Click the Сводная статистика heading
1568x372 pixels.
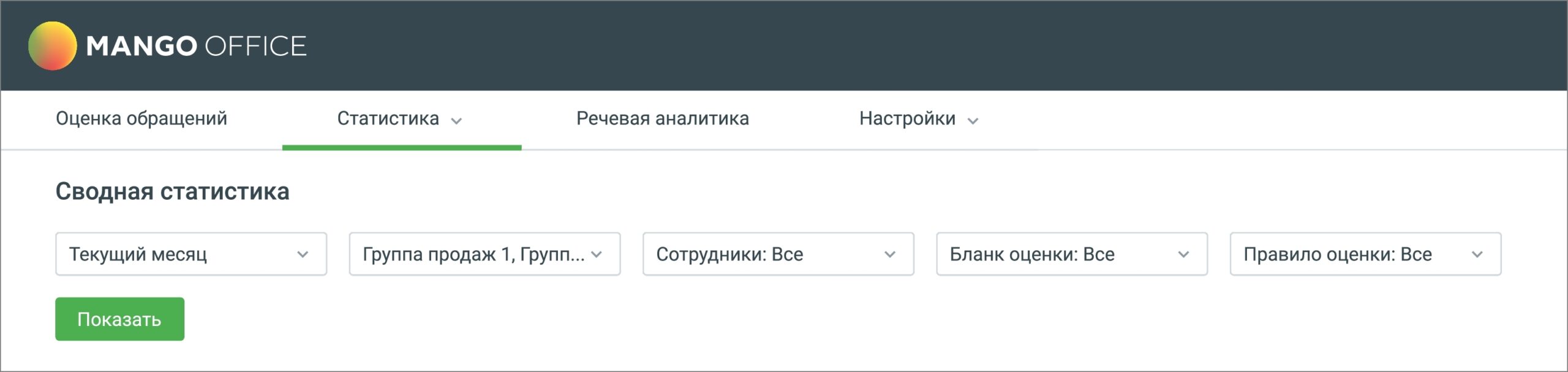point(172,192)
